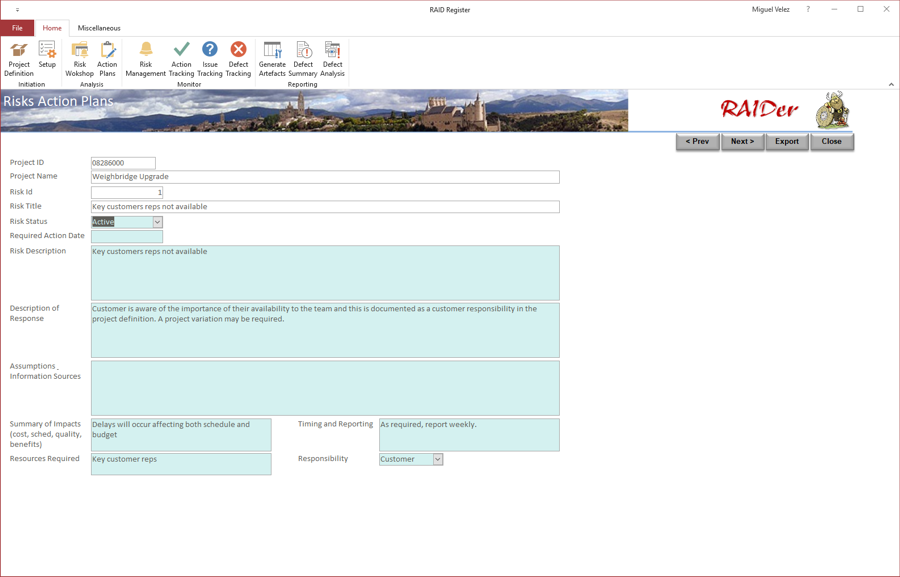This screenshot has height=577, width=900.
Task: Maximize the RAID Register window
Action: pos(860,9)
